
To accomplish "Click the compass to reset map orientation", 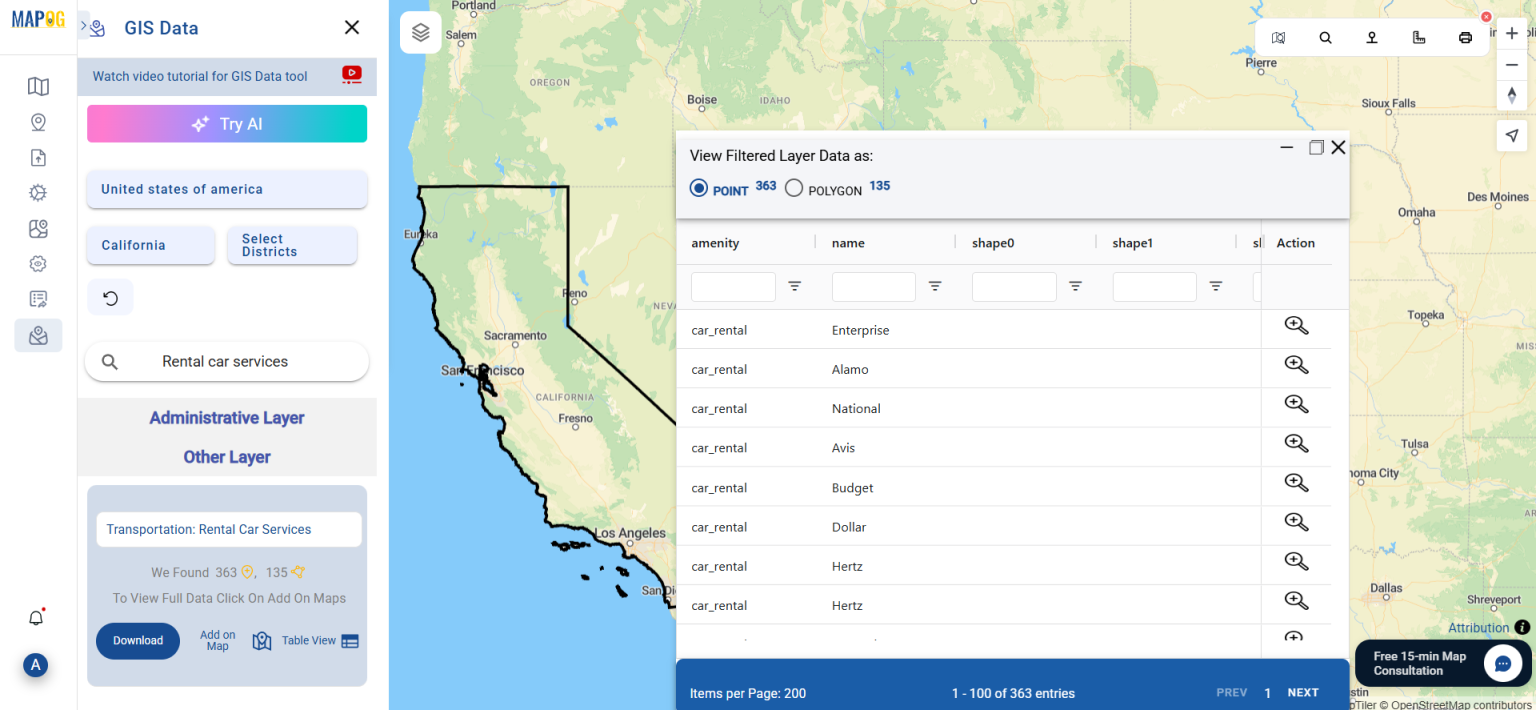I will click(x=1512, y=95).
